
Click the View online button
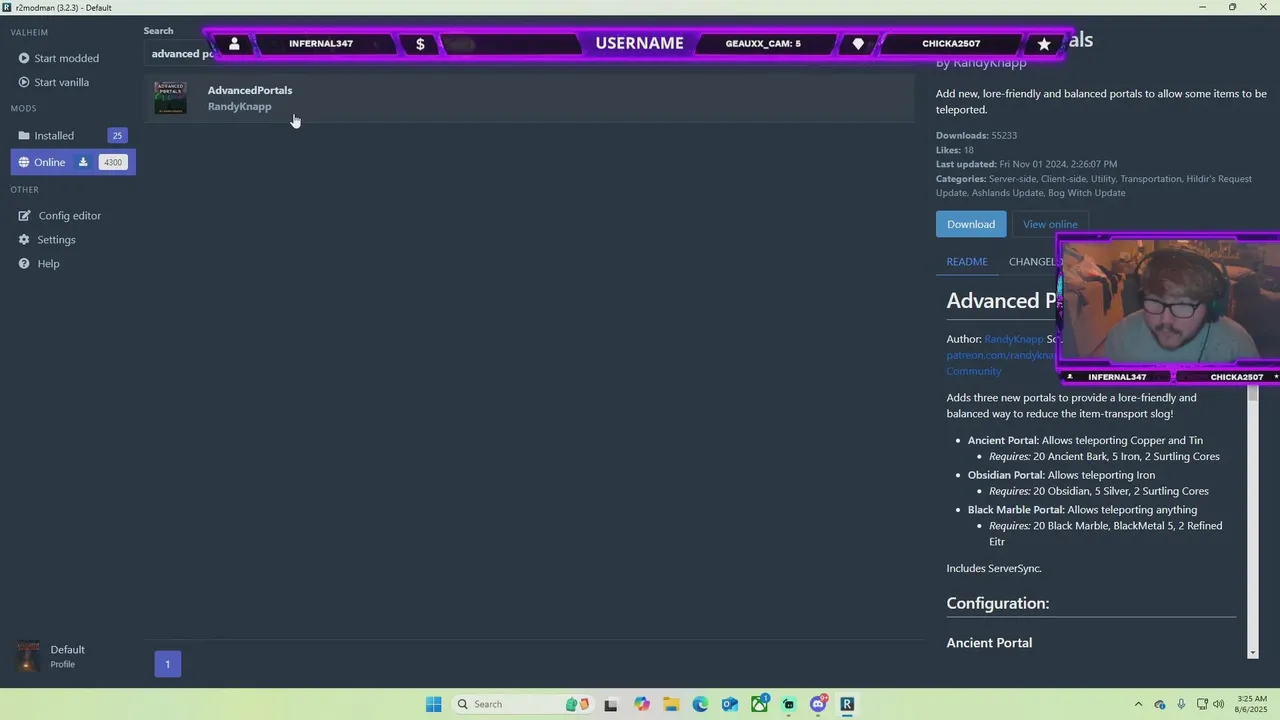pos(1050,224)
